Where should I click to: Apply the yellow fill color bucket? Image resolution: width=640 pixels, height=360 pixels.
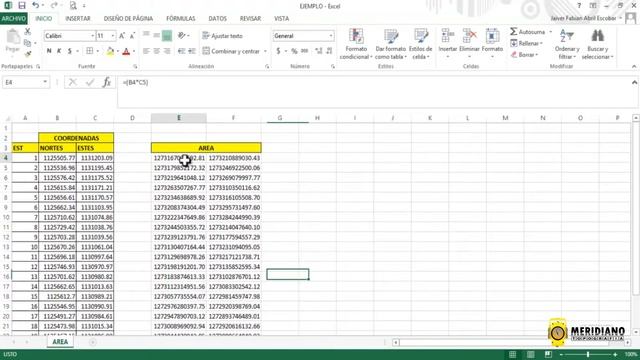coord(110,51)
